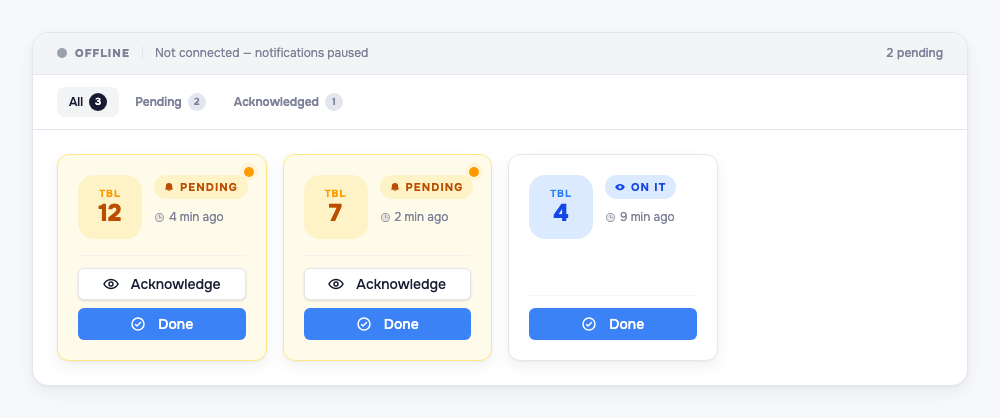Click the bell icon in table 7 Pending pill

tap(395, 187)
